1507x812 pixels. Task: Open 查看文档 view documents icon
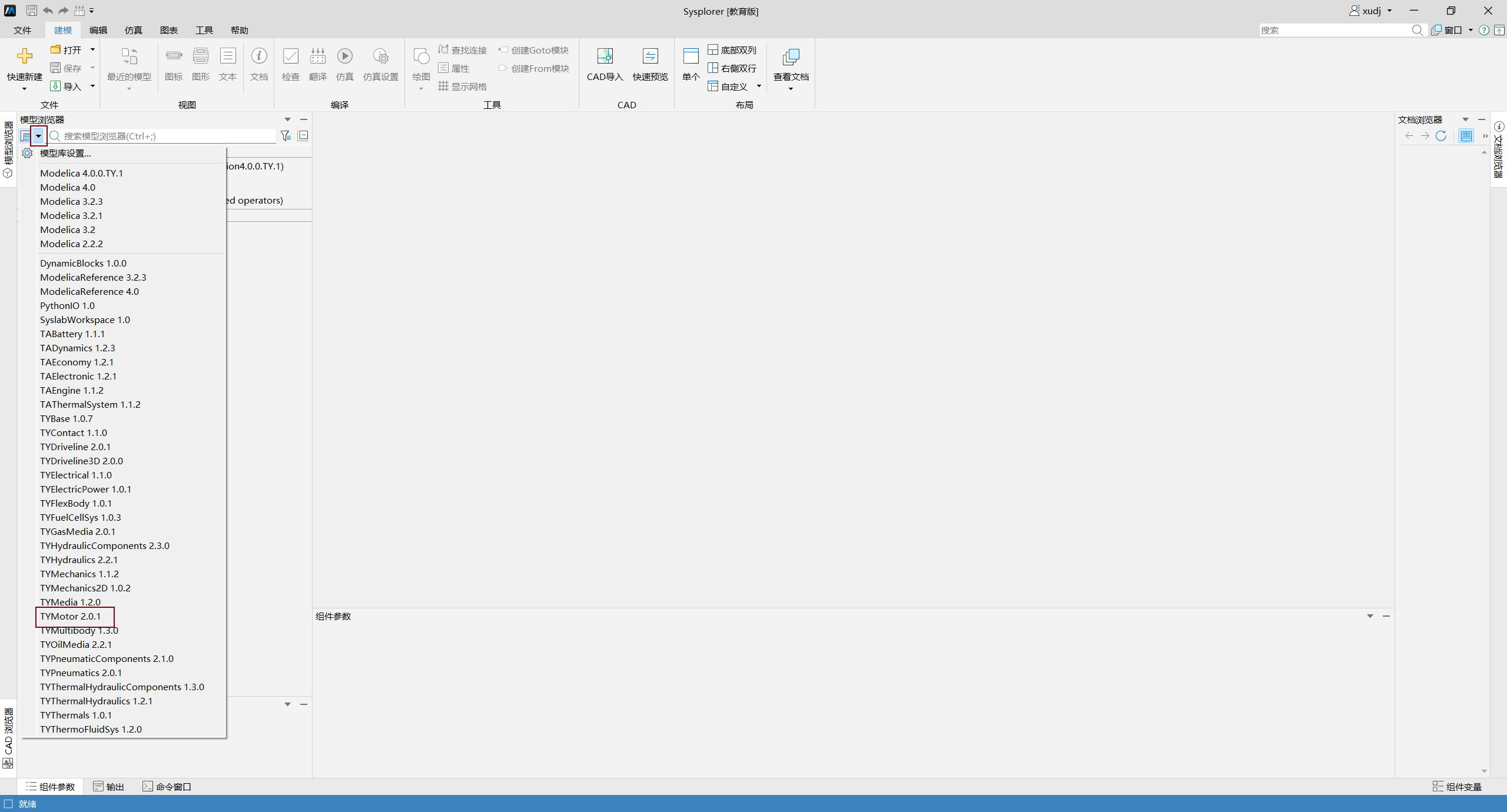coord(791,56)
